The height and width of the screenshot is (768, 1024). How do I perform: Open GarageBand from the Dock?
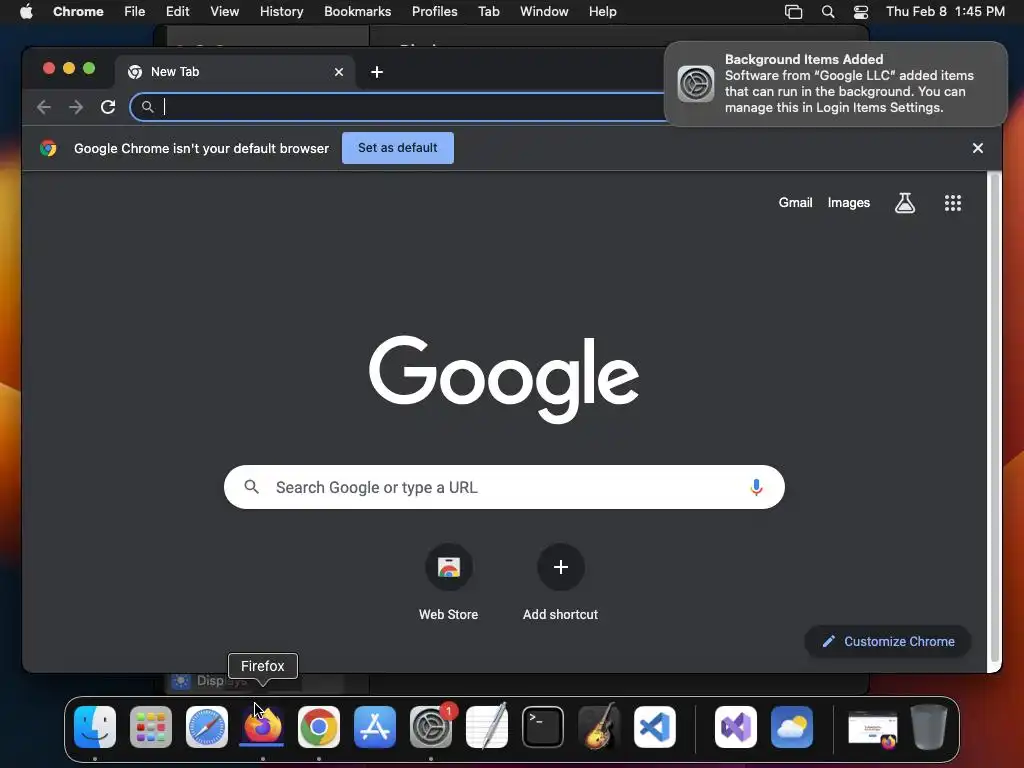[x=599, y=727]
